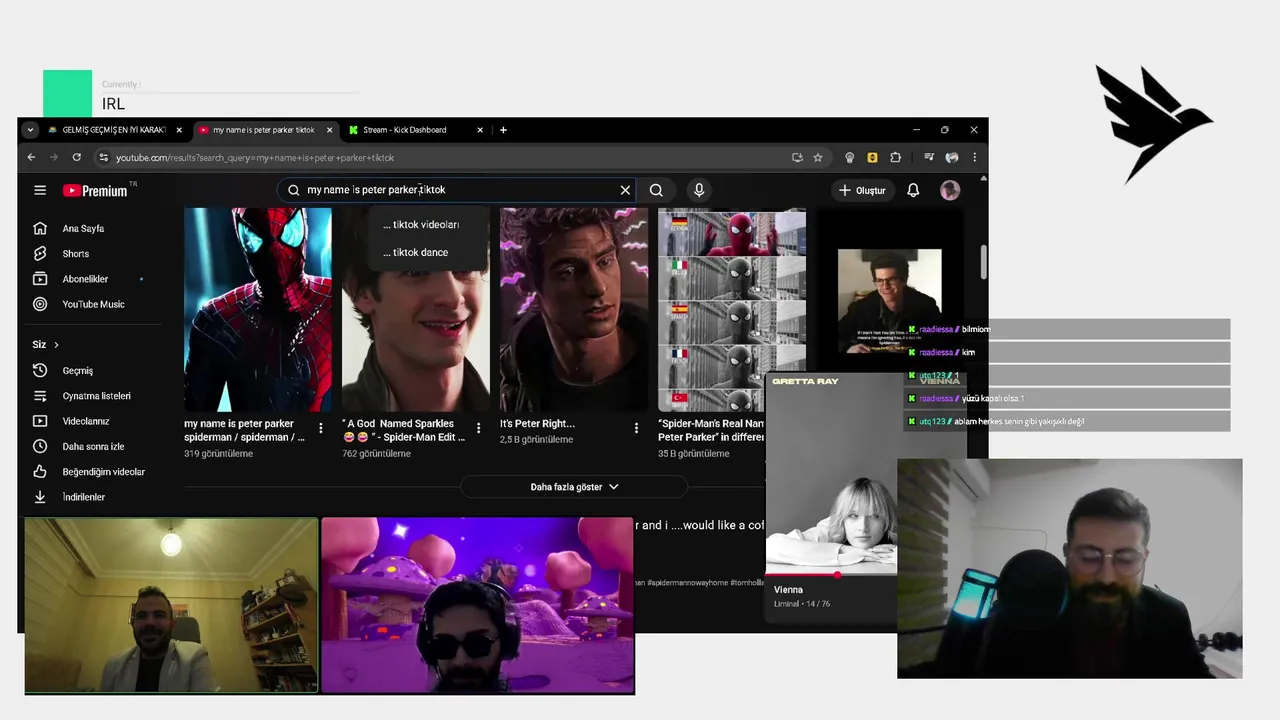Image resolution: width=1280 pixels, height=720 pixels.
Task: Open 'A God Named Sparkles' video title
Action: 403,430
